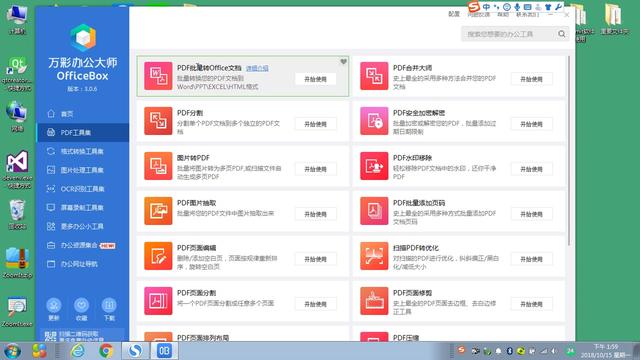Open 帮助 at the top bar
The height and width of the screenshot is (360, 640).
pos(503,14)
